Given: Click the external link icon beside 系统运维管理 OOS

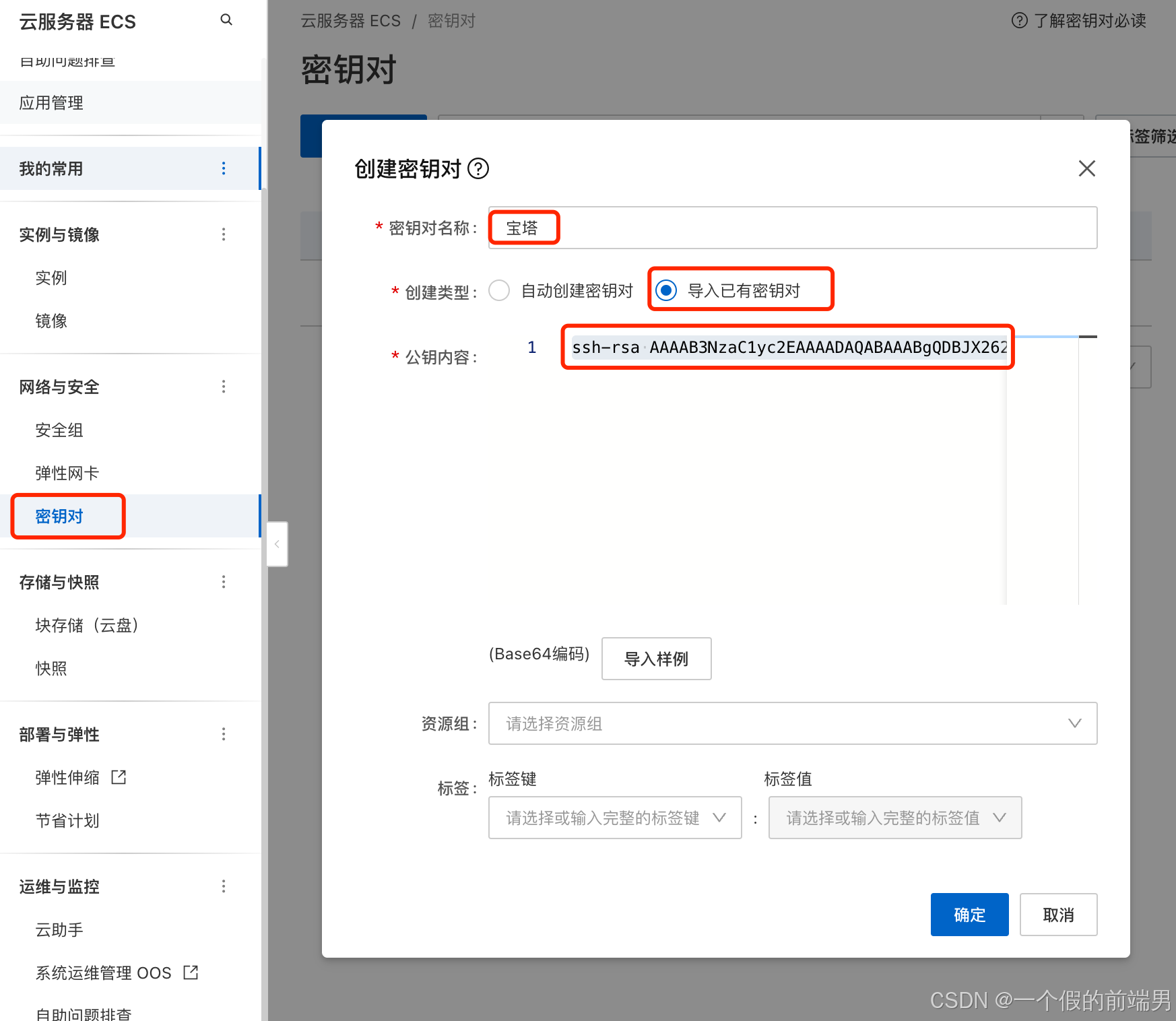Looking at the screenshot, I should tap(191, 973).
